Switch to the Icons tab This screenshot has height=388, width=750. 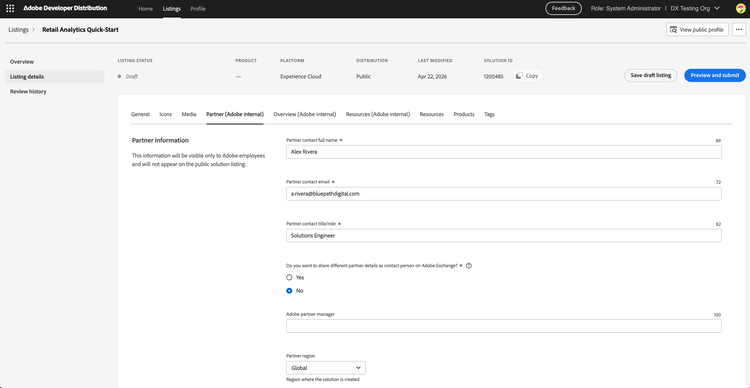click(x=165, y=114)
